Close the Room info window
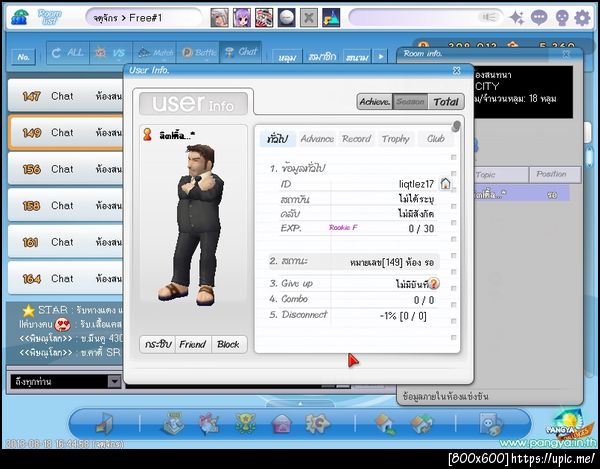This screenshot has width=600, height=469. [x=566, y=54]
